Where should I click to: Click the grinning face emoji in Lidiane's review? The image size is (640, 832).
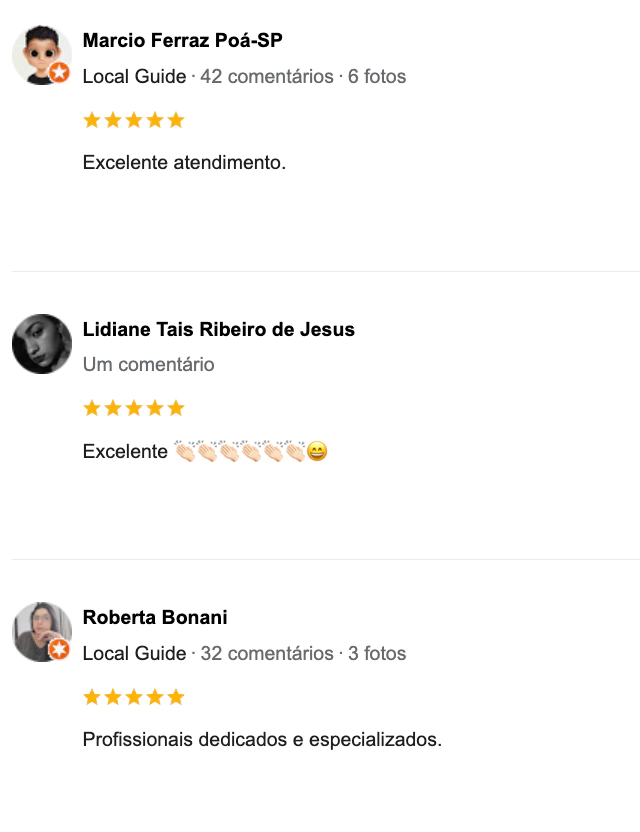pos(317,452)
